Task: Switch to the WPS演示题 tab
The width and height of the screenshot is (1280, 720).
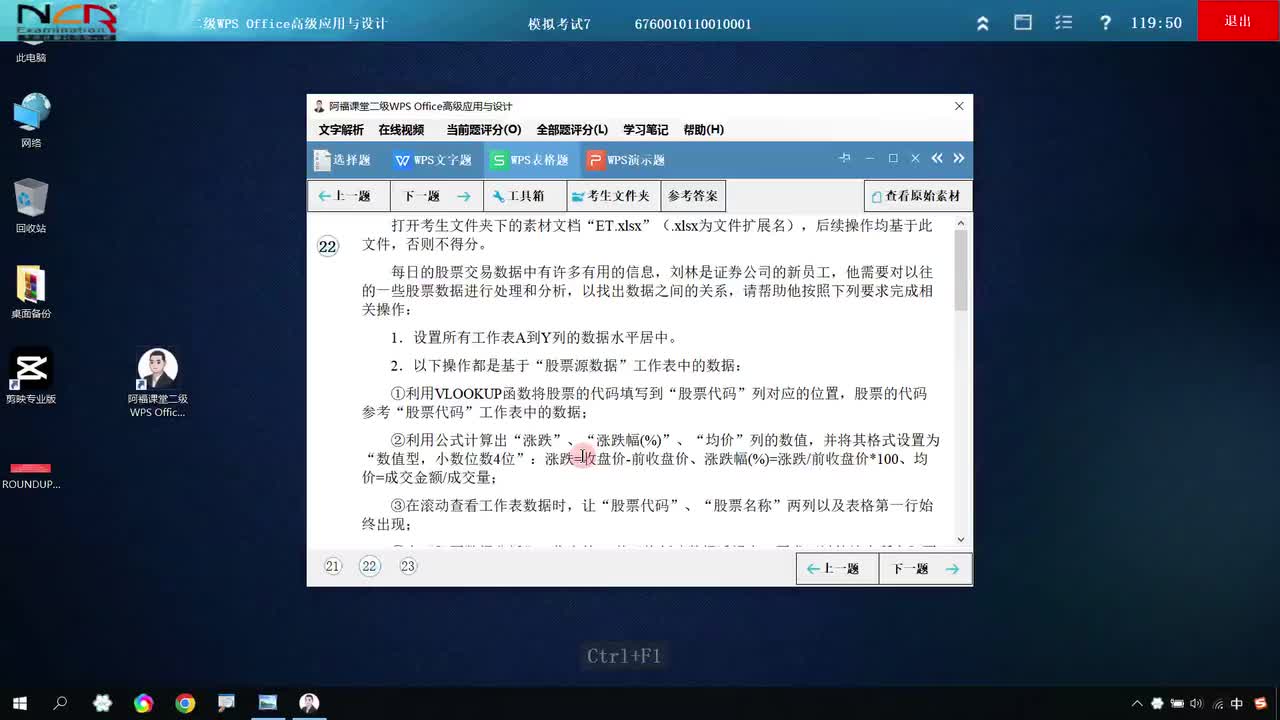Action: 626,160
